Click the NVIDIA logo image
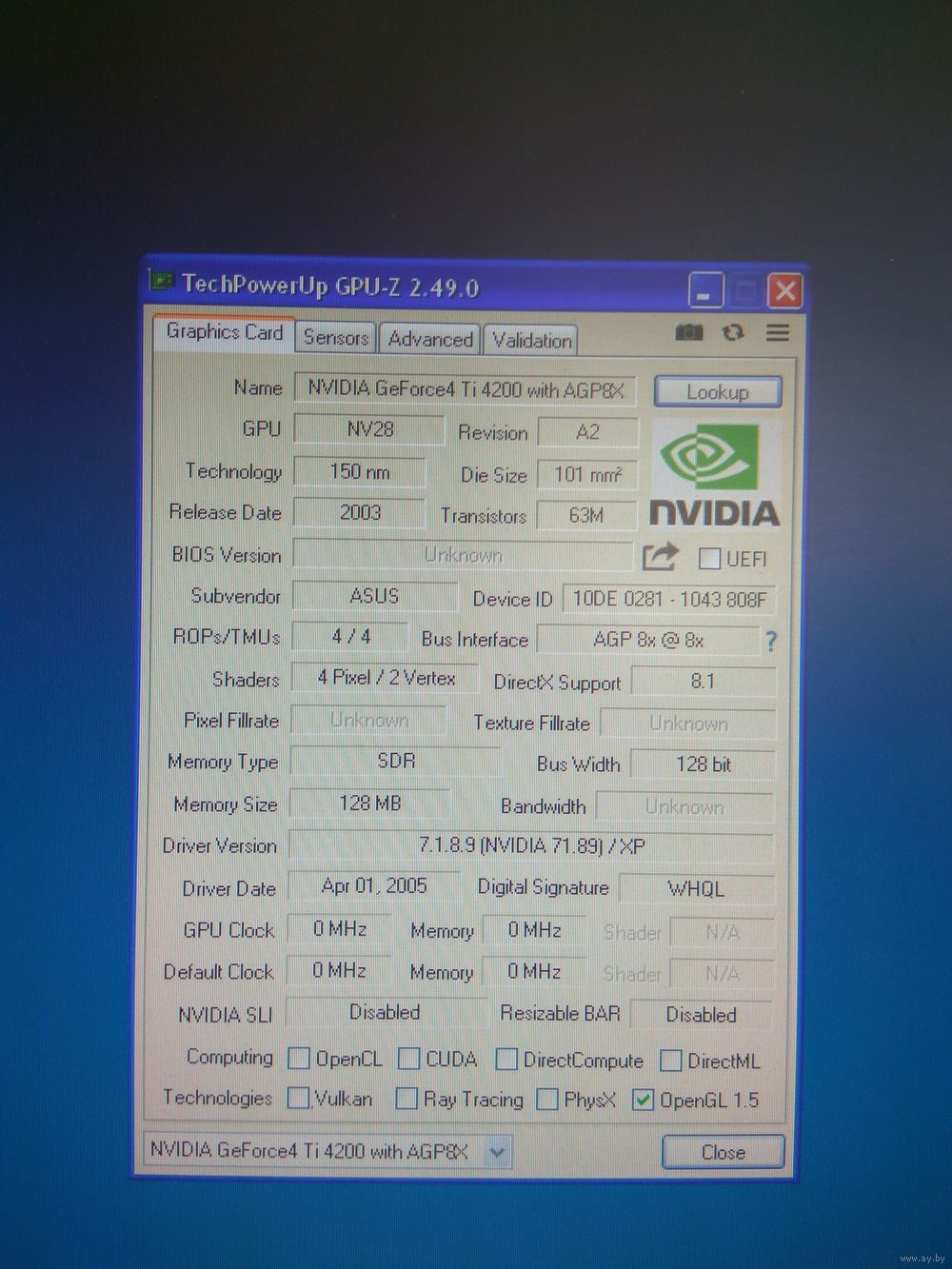Screen dimensions: 952x1269 coord(714,474)
